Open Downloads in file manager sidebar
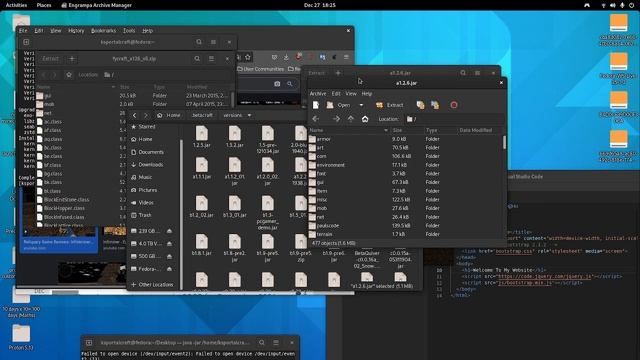Image resolution: width=640 pixels, height=360 pixels. click(x=147, y=164)
